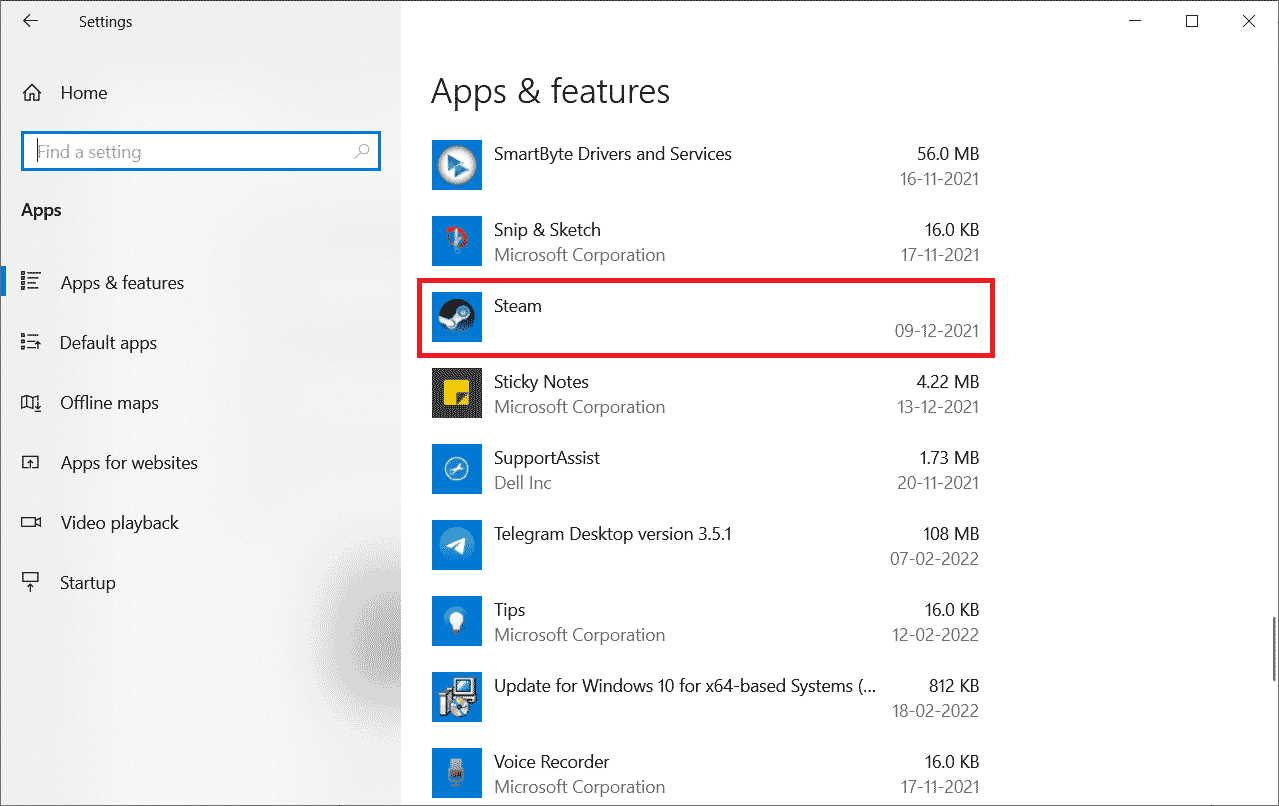Select the Voice Recorder entry
The height and width of the screenshot is (806, 1279).
point(705,773)
